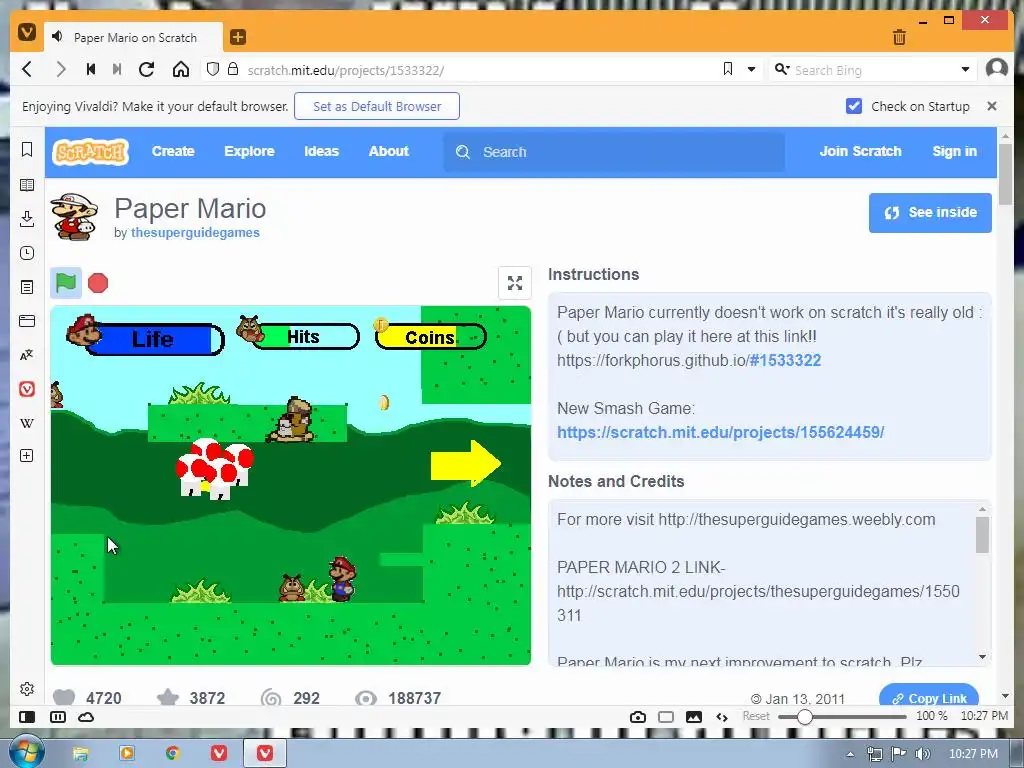Click Join Scratch
The image size is (1024, 768).
coord(860,152)
